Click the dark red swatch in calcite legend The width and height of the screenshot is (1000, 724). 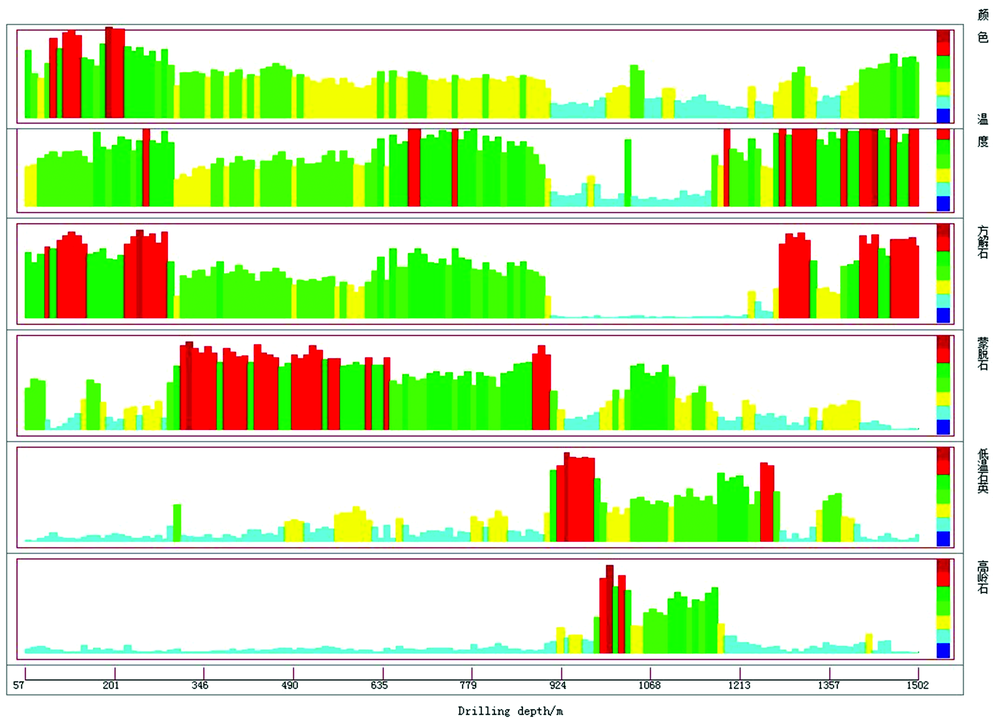tap(943, 231)
